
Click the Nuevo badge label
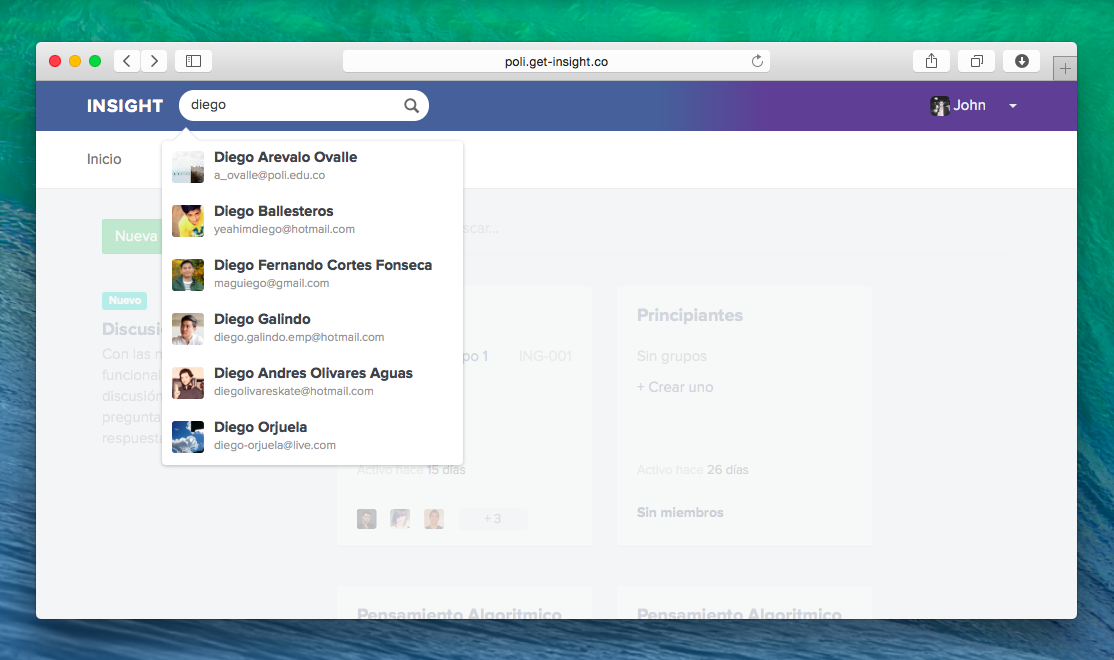(124, 301)
